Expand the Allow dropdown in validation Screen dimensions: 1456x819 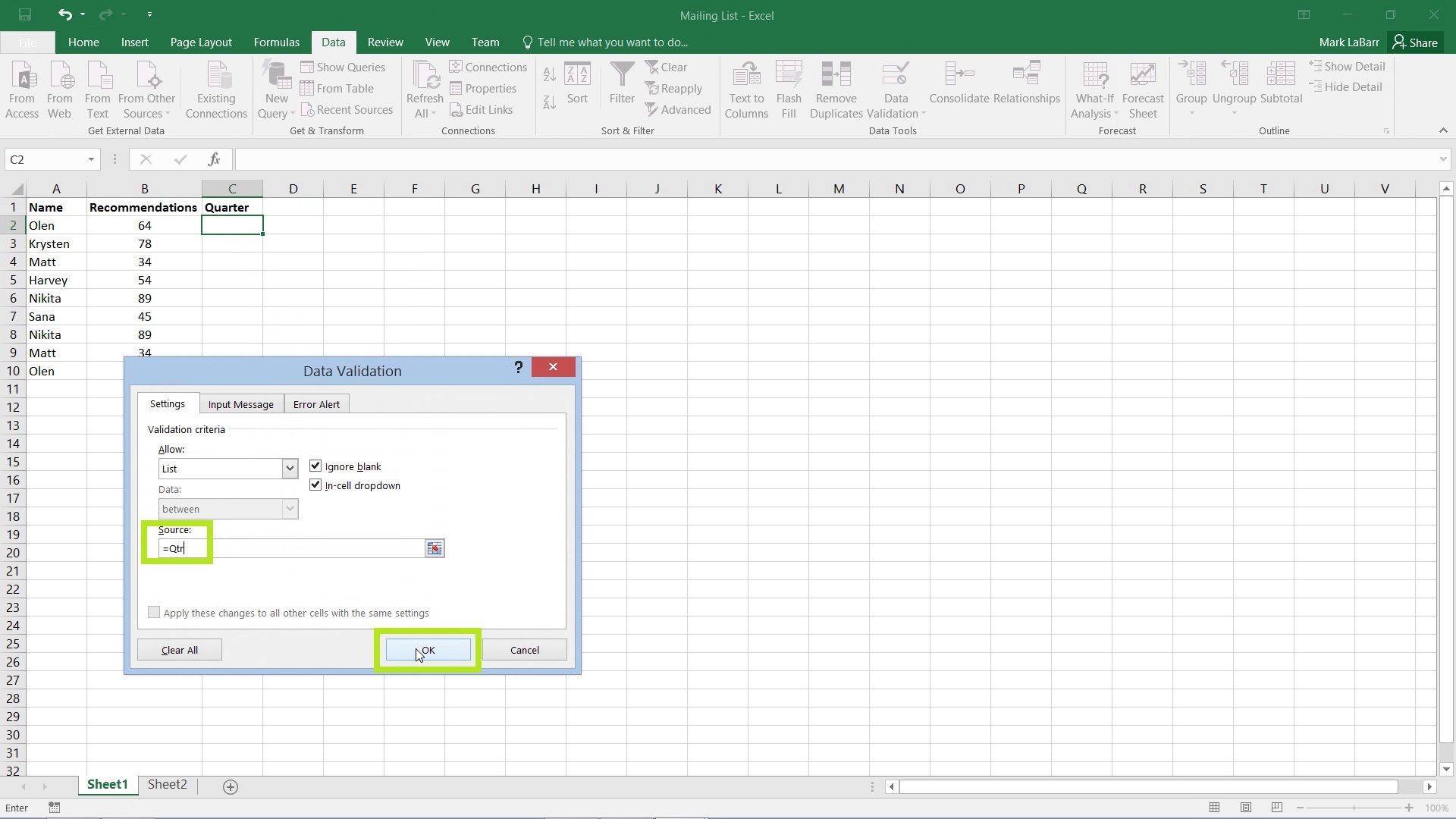(288, 468)
